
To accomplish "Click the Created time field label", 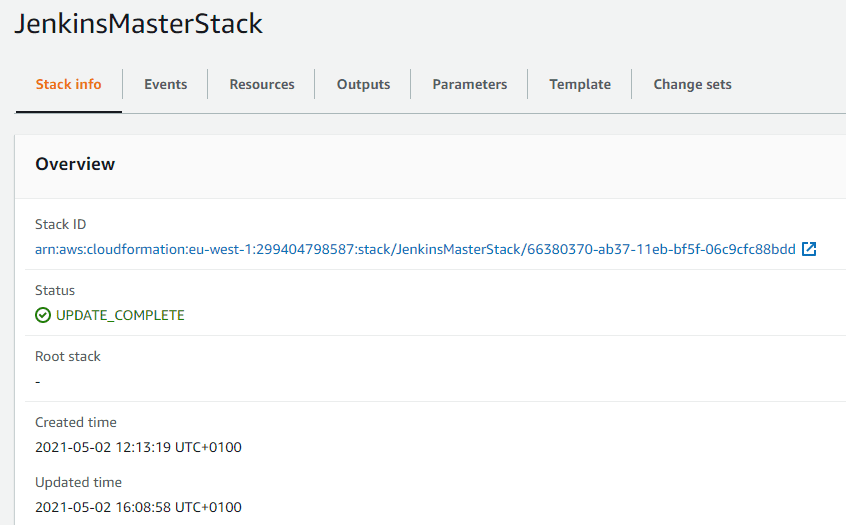I will [x=76, y=422].
